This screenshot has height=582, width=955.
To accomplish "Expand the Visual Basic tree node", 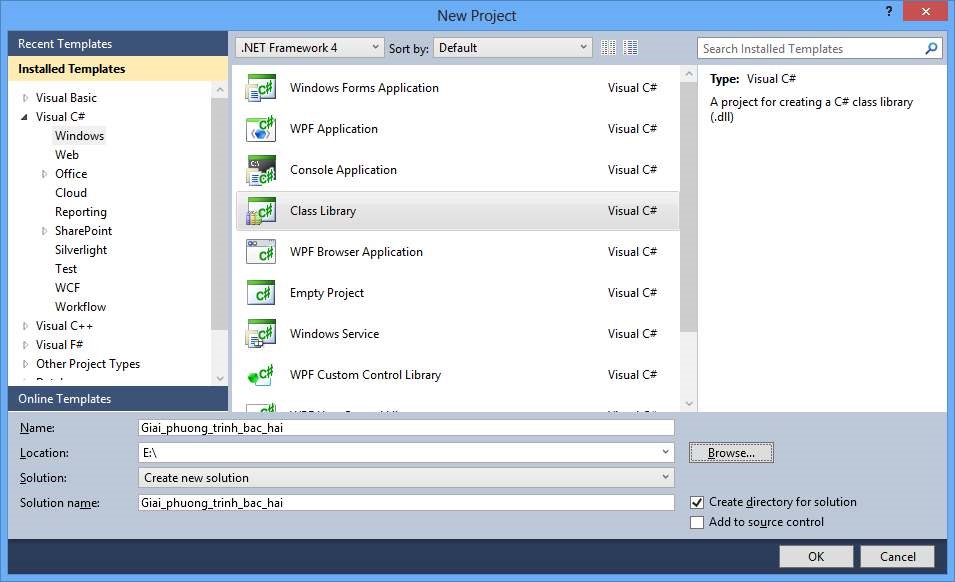I will (x=26, y=98).
